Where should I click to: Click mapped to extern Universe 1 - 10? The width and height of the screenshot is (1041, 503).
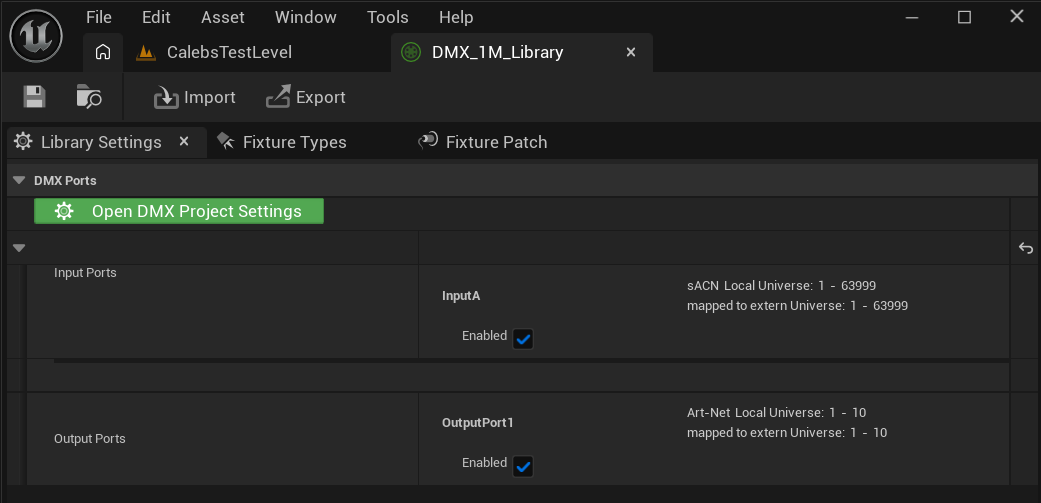(787, 433)
